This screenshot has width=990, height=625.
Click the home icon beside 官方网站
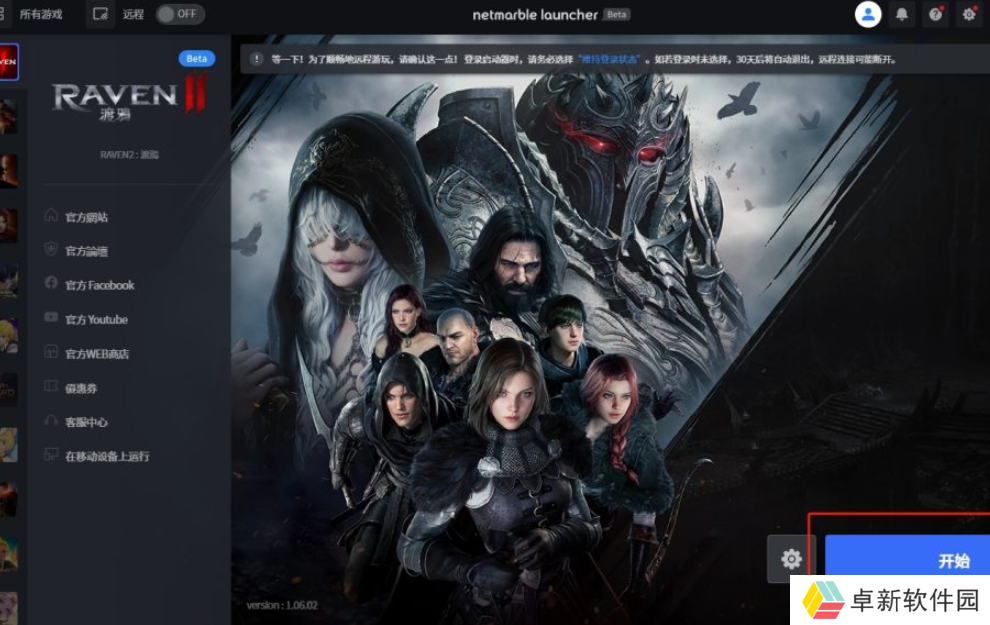click(x=51, y=216)
